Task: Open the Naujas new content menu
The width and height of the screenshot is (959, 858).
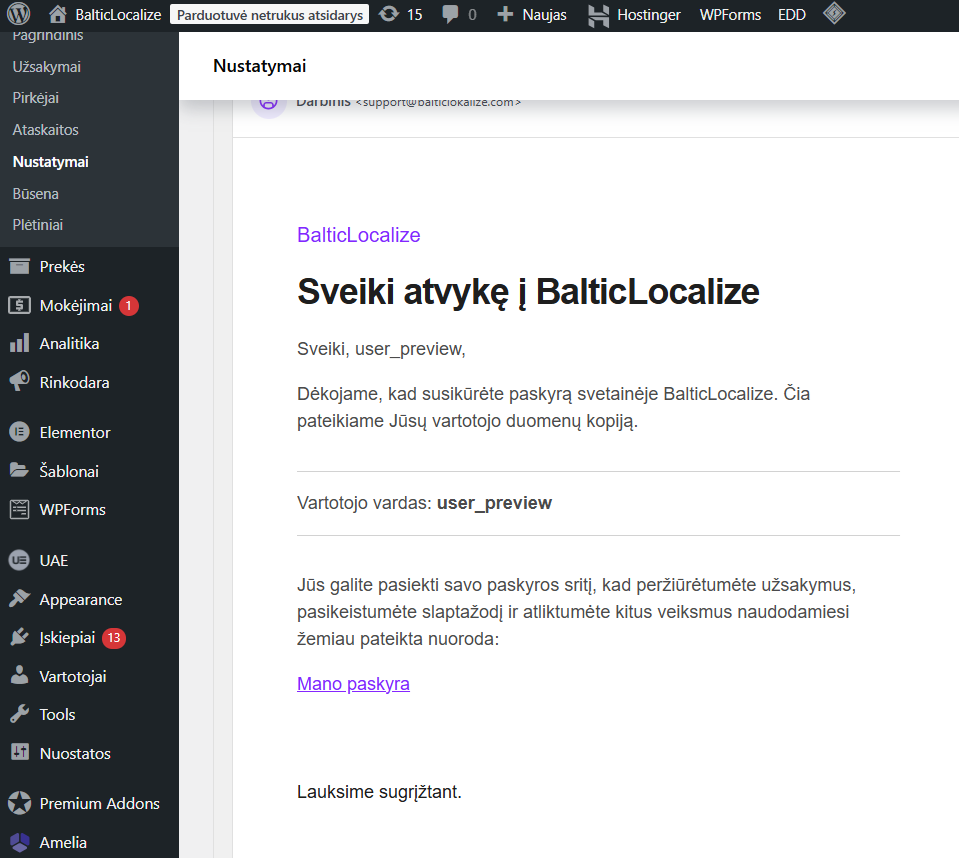Action: coord(532,15)
